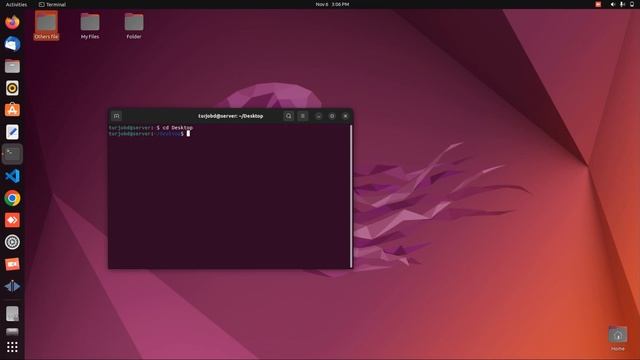
Task: Select the 'My Files' desktop folder
Action: click(90, 25)
